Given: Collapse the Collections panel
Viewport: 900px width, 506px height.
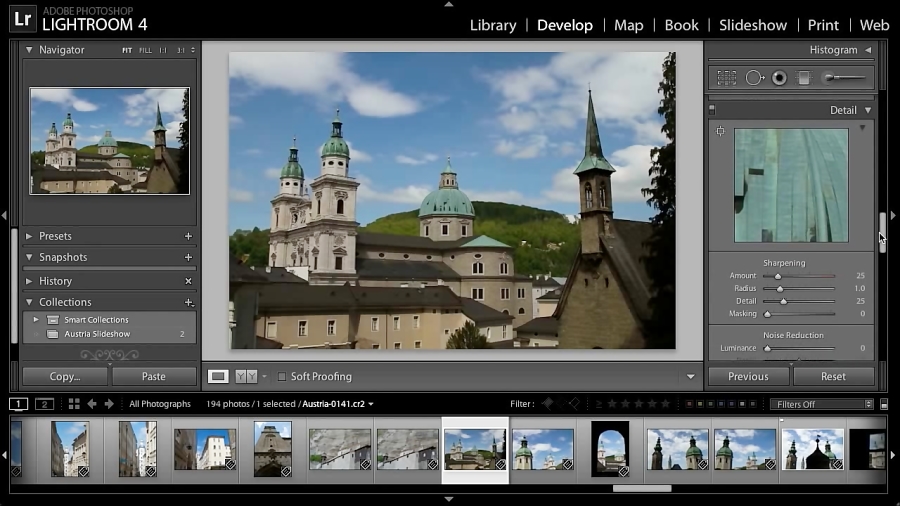Looking at the screenshot, I should coord(29,302).
